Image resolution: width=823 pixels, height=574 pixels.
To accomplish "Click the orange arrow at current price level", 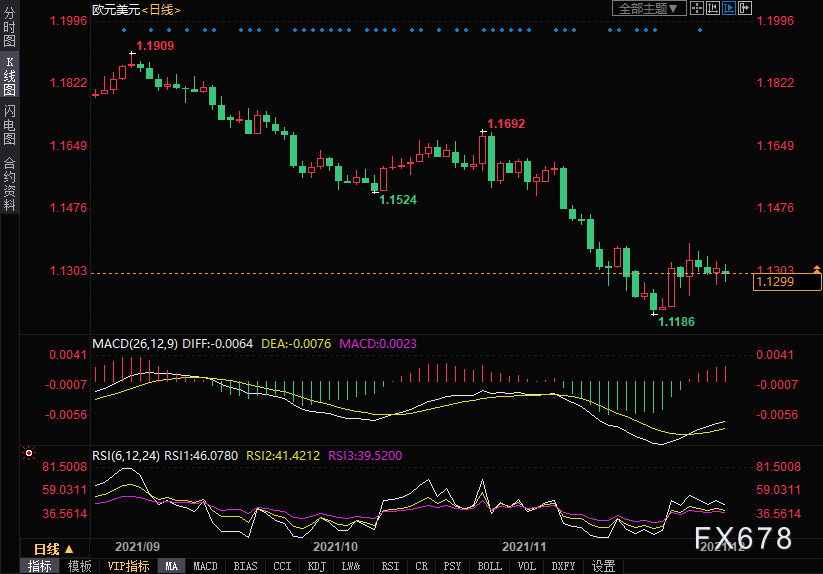I will (817, 270).
